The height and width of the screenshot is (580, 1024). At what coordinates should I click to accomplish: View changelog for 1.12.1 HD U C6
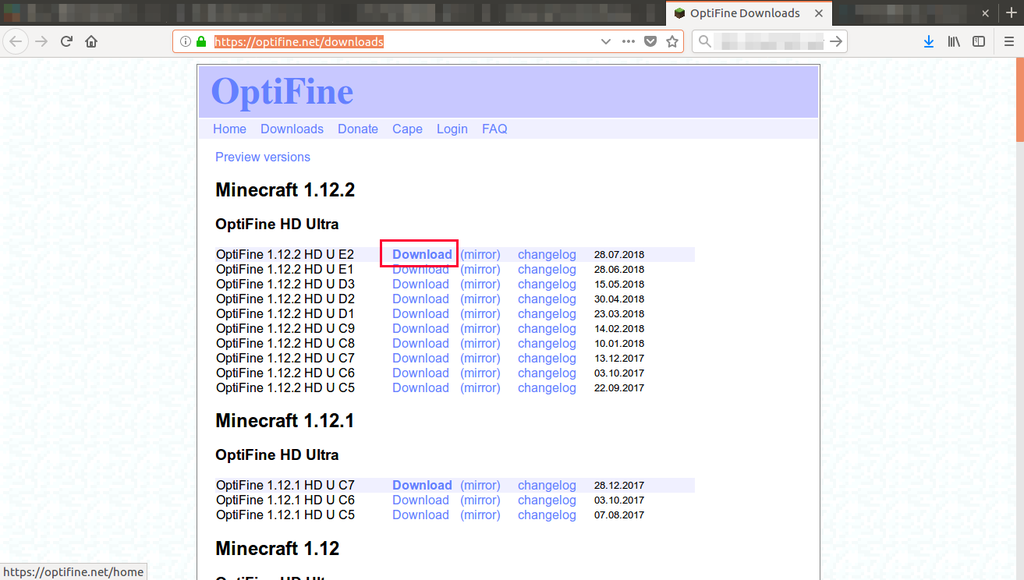click(x=547, y=500)
